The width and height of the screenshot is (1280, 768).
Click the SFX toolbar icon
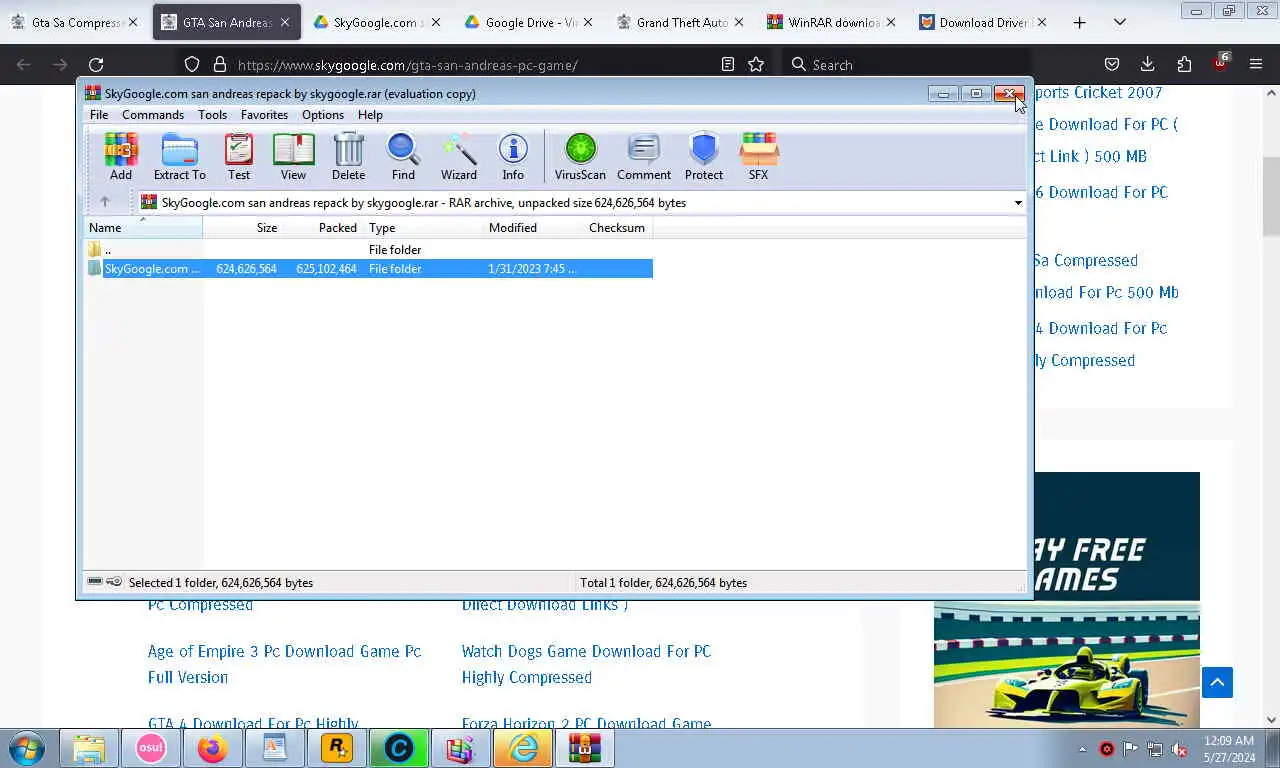coord(759,157)
